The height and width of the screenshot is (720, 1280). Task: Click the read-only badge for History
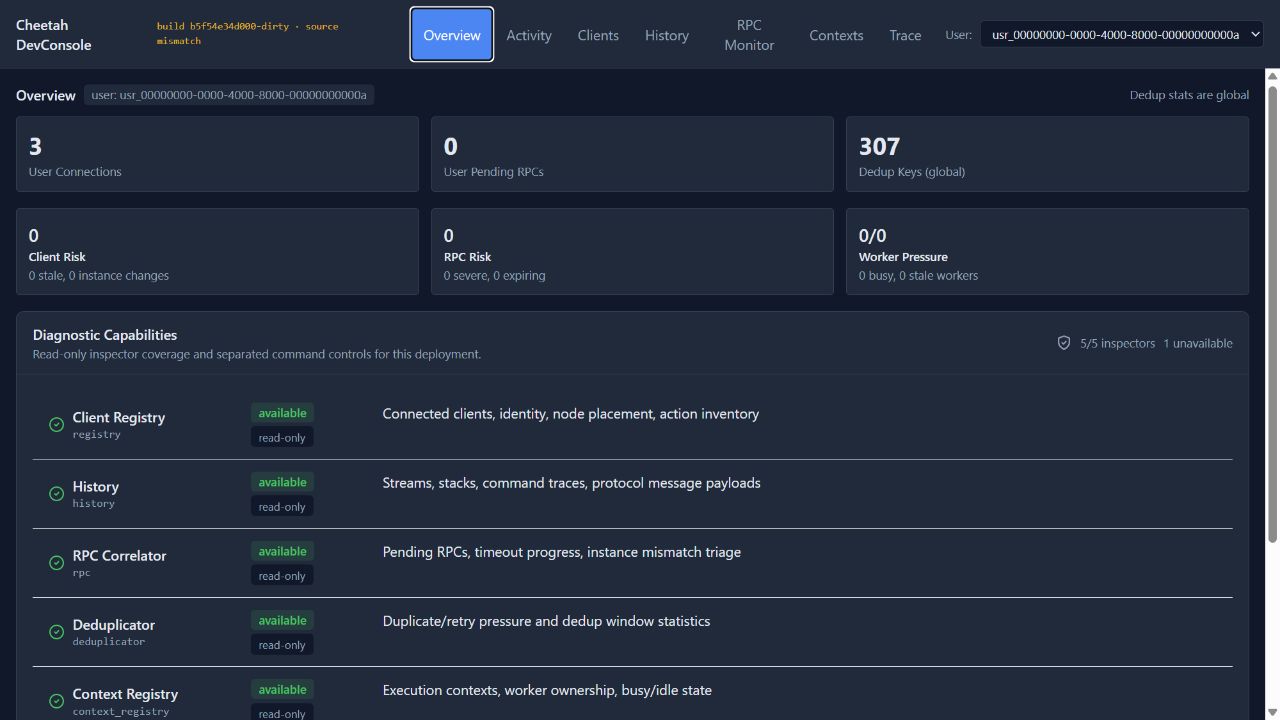(282, 506)
